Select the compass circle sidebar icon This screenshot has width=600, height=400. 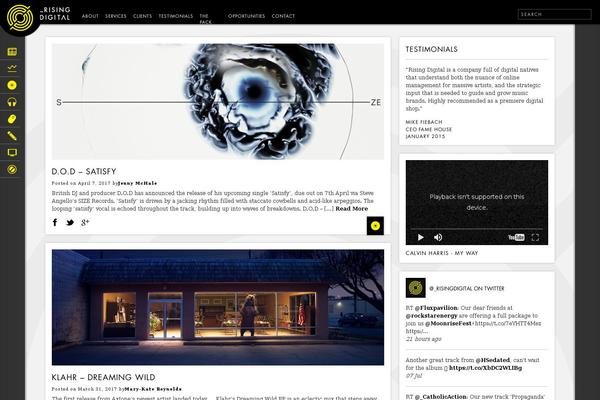[x=12, y=169]
